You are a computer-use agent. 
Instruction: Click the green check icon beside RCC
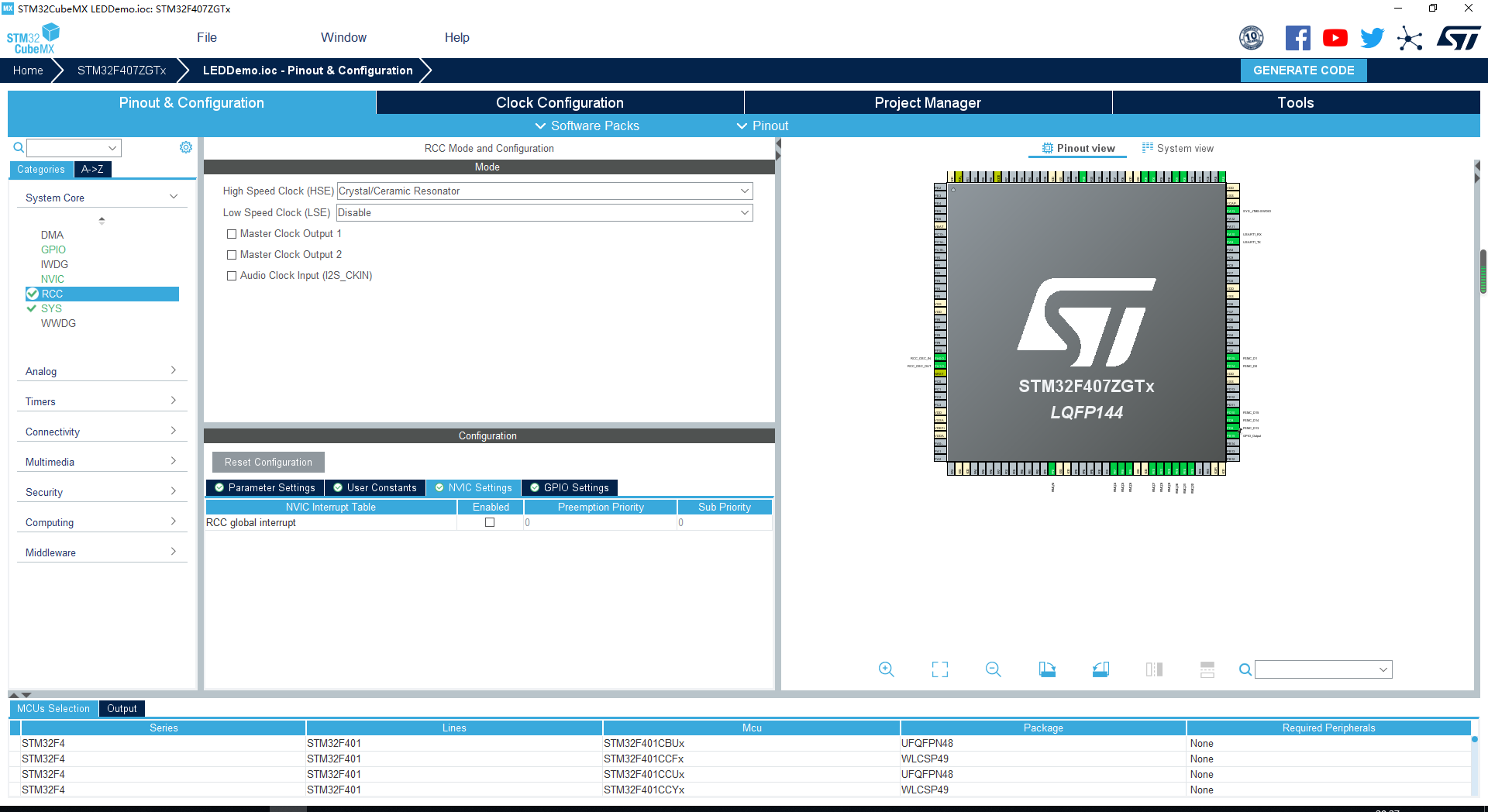[x=33, y=294]
